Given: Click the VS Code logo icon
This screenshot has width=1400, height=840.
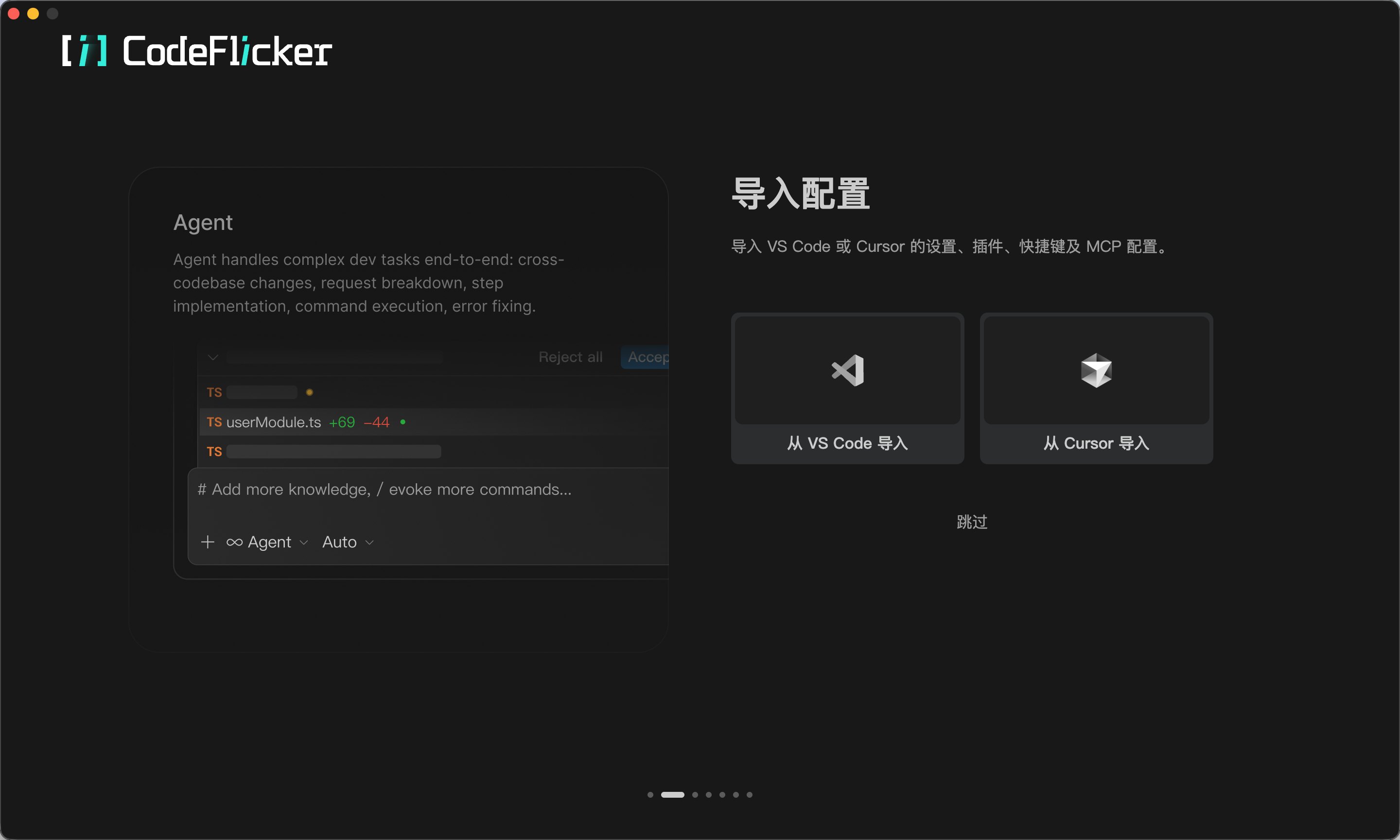Looking at the screenshot, I should coord(847,371).
